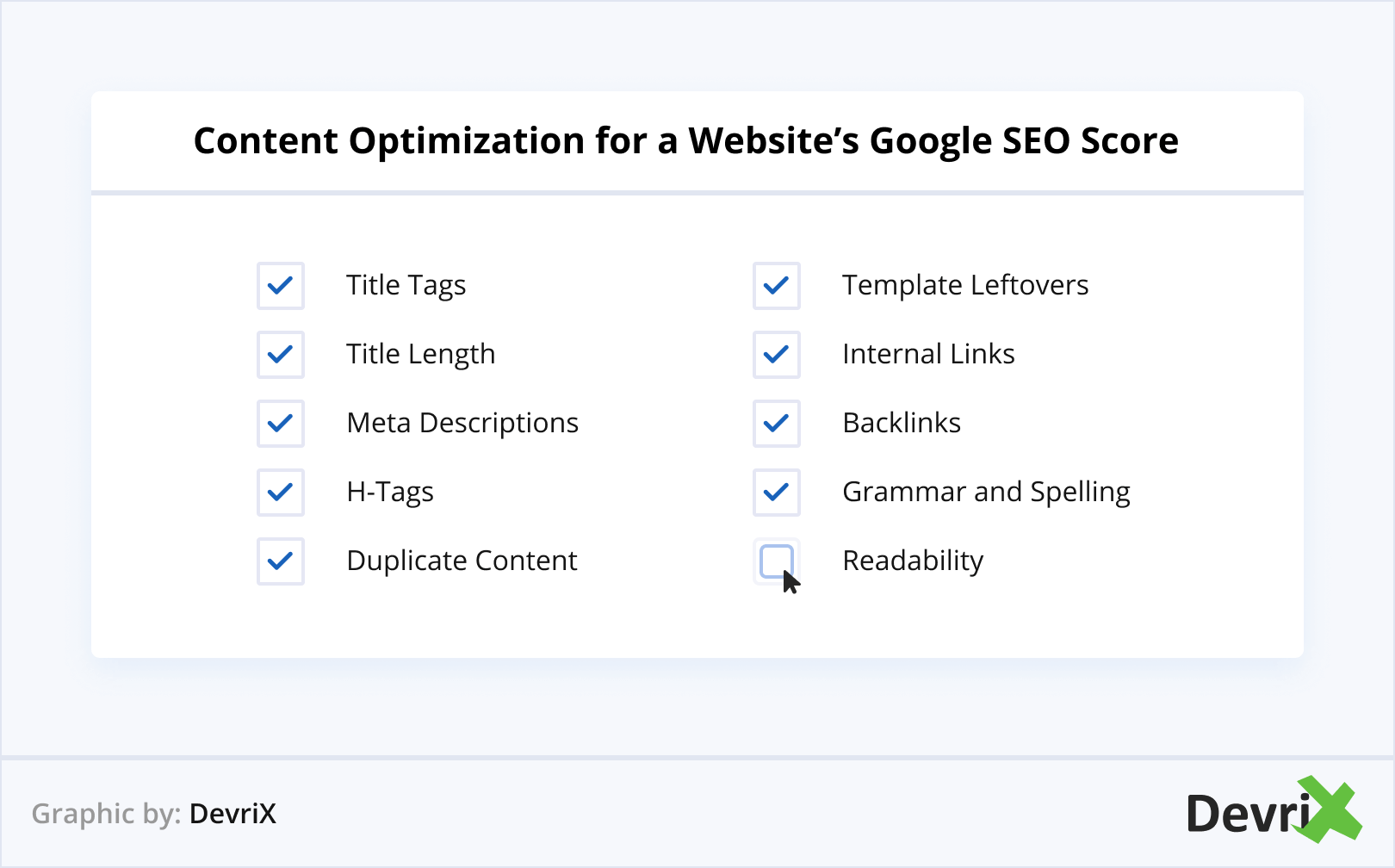Click the Meta Descriptions label

point(462,424)
